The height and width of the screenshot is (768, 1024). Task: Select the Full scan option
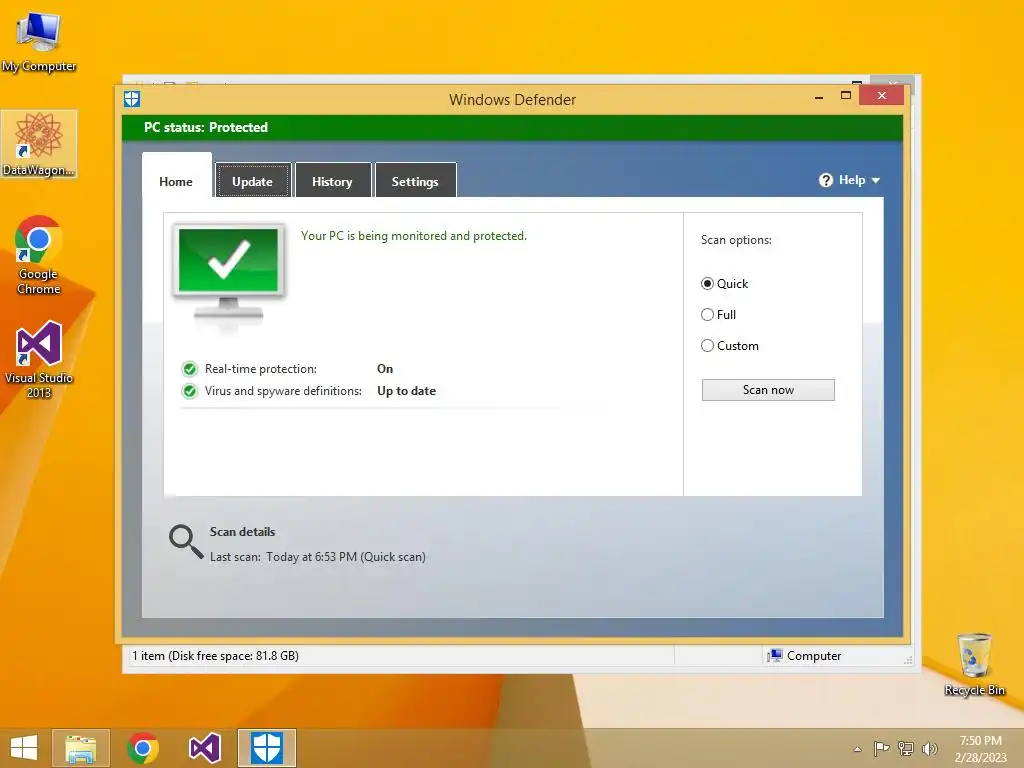pyautogui.click(x=718, y=315)
